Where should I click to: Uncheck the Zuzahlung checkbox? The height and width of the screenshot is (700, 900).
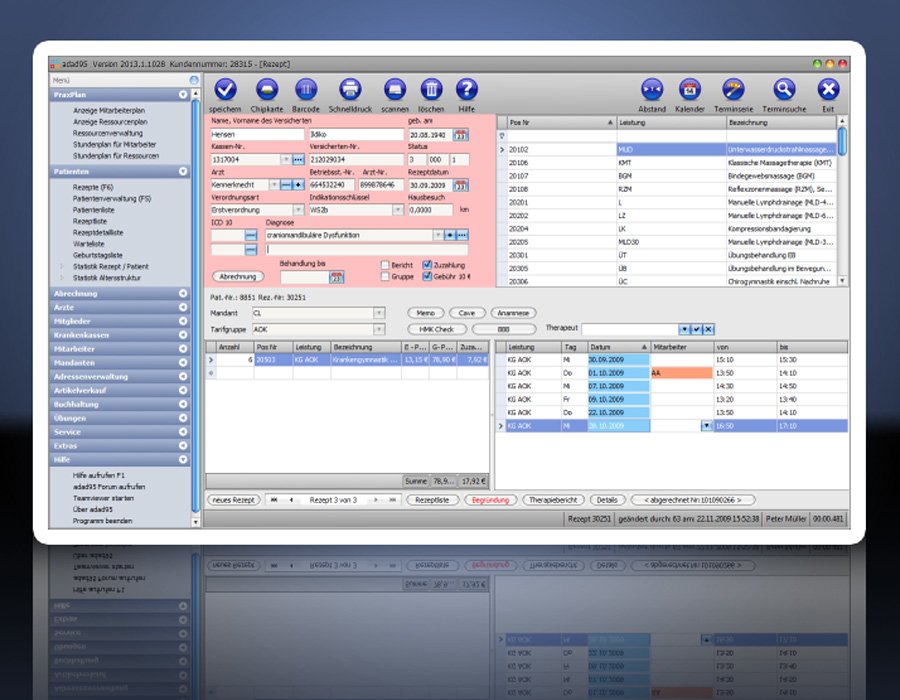pos(428,265)
